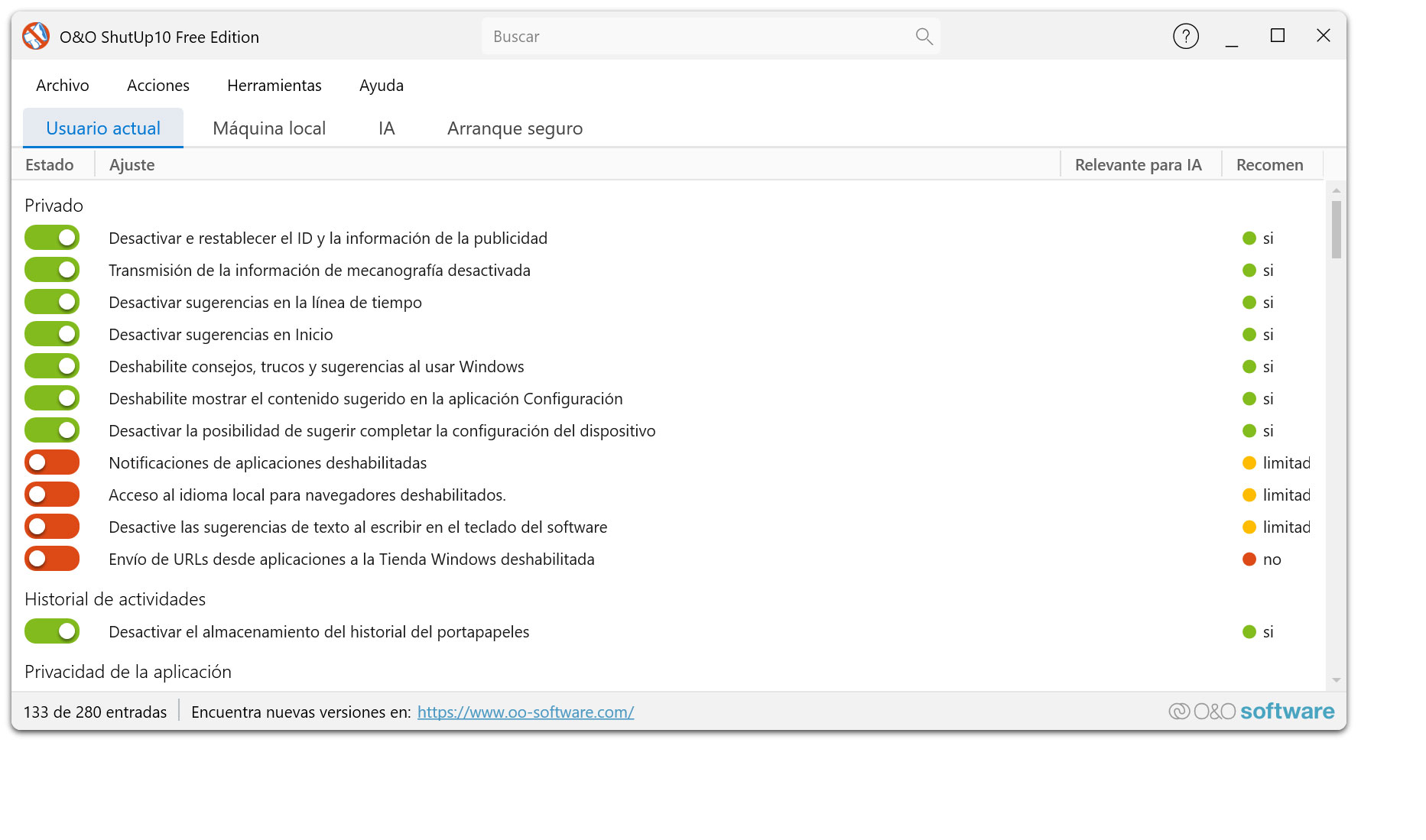Collapse the Privado group heading
Image resolution: width=1426 pixels, height=840 pixels.
coord(54,205)
